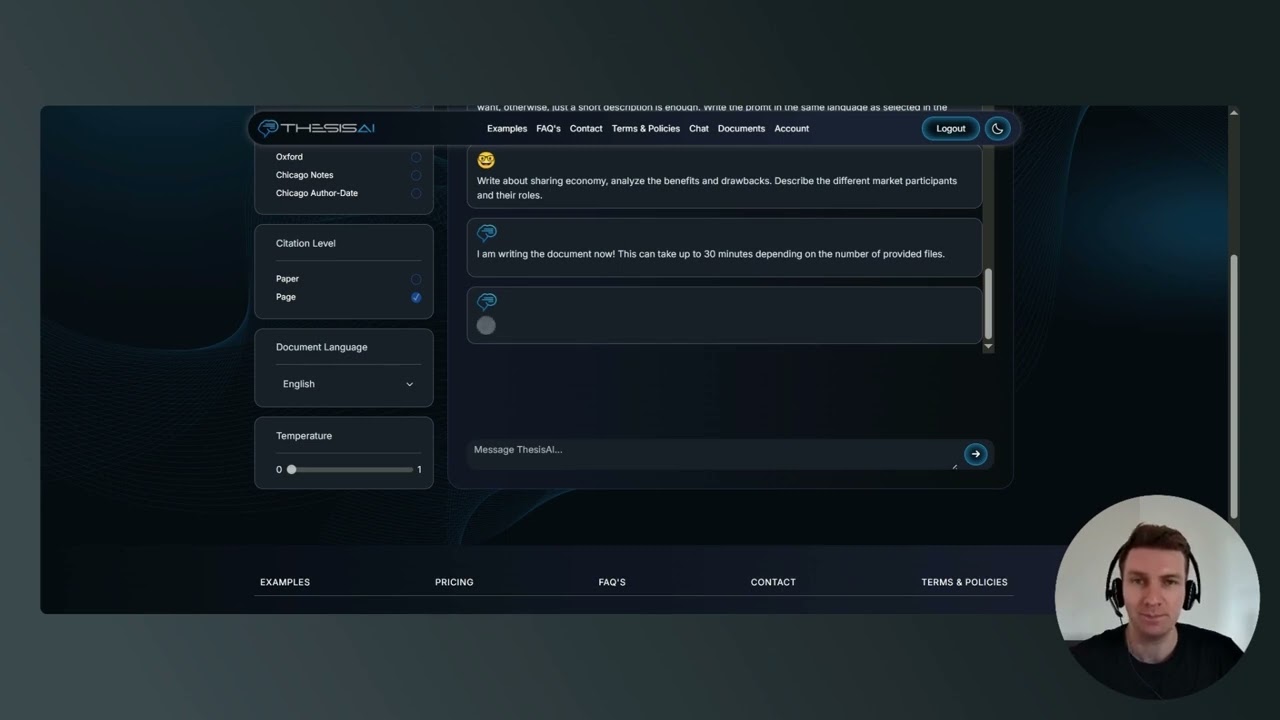Follow the PRICING footer link
1280x720 pixels.
click(454, 582)
